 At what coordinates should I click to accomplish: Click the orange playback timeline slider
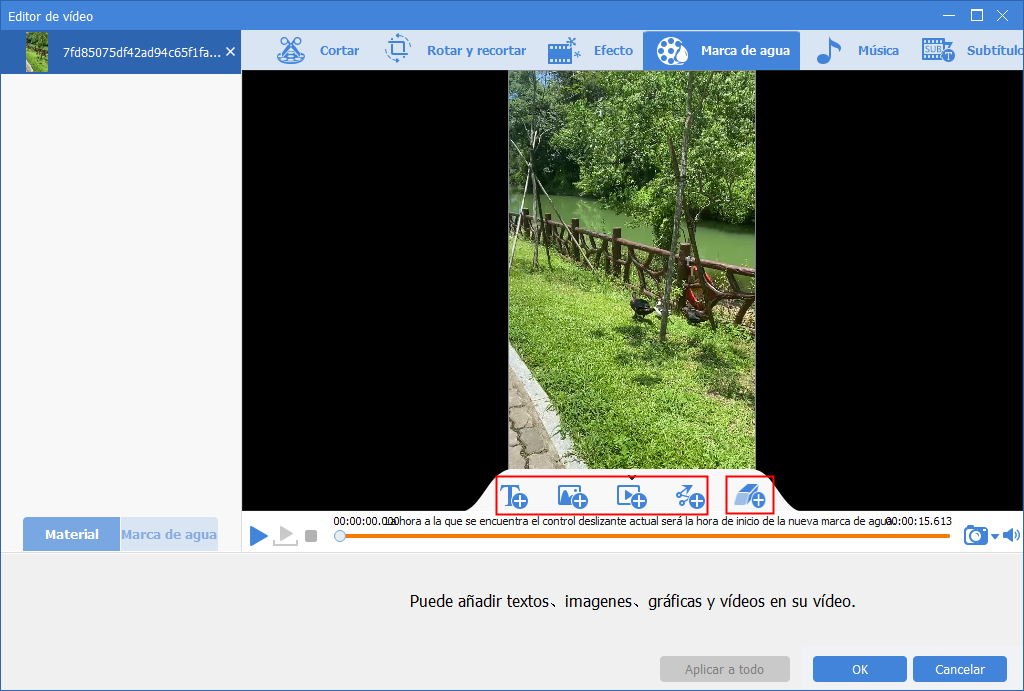click(644, 536)
